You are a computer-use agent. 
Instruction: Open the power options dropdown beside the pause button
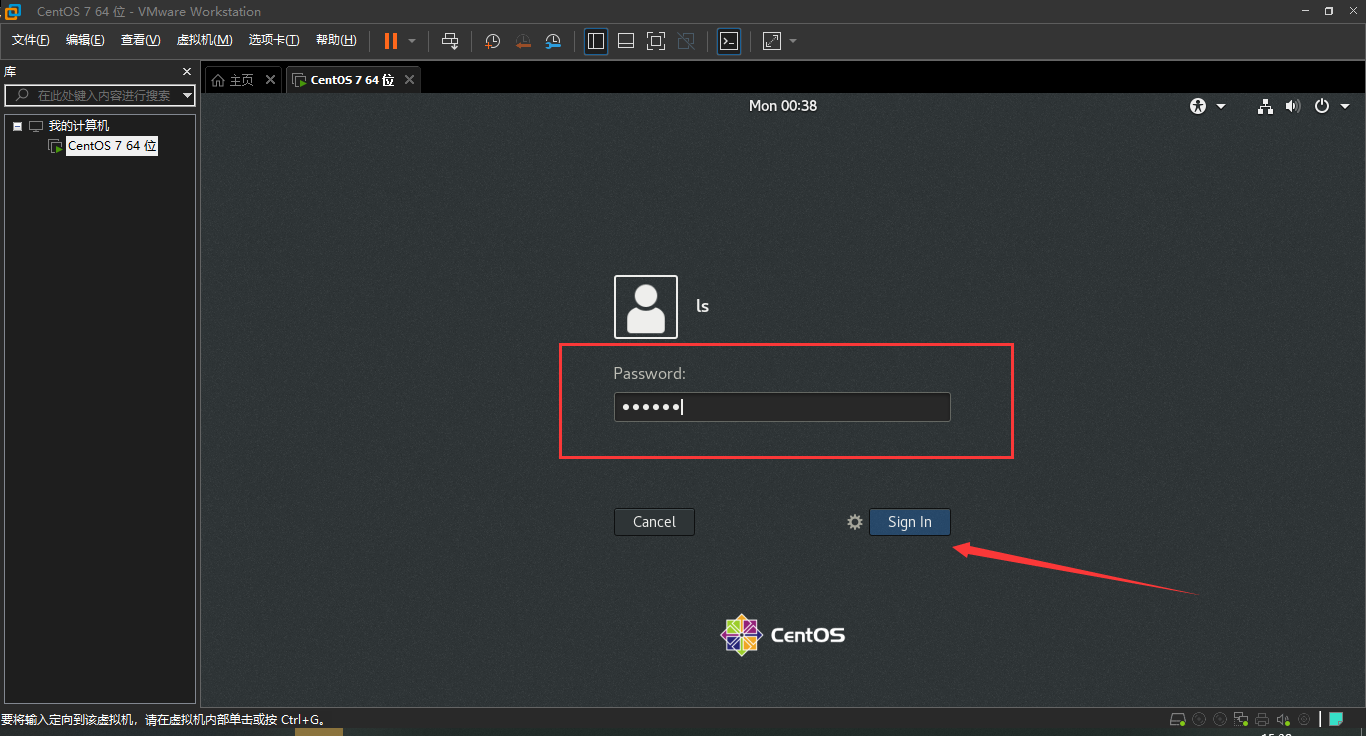[412, 41]
